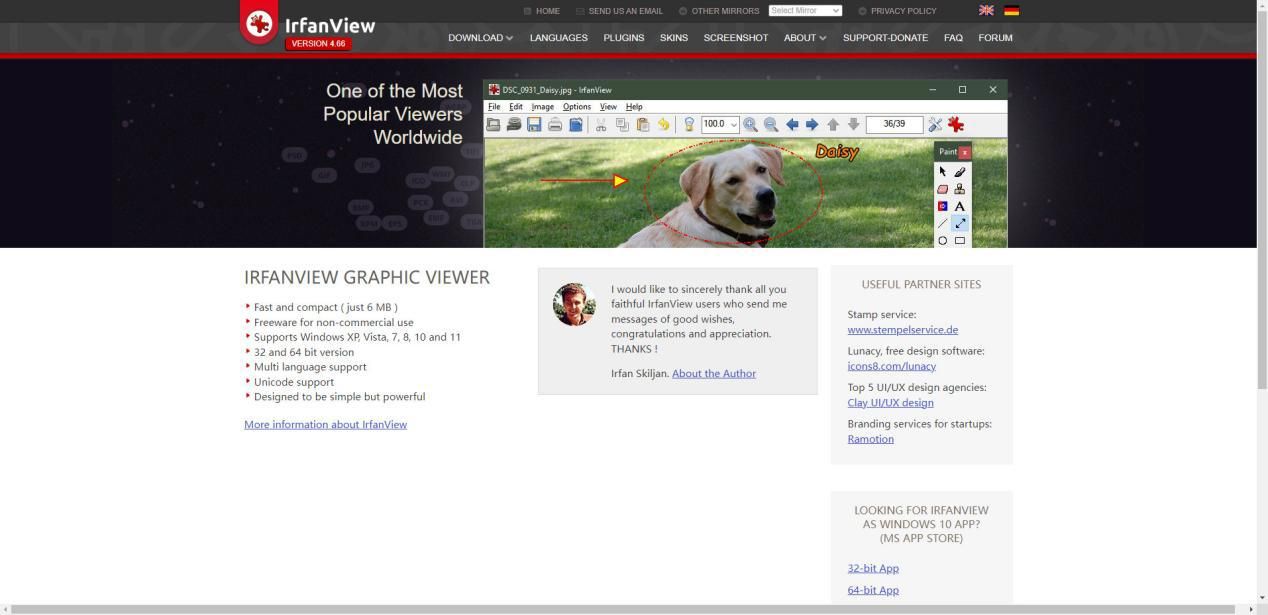Open the Options menu in banner window
The image size is (1268, 615).
click(577, 107)
